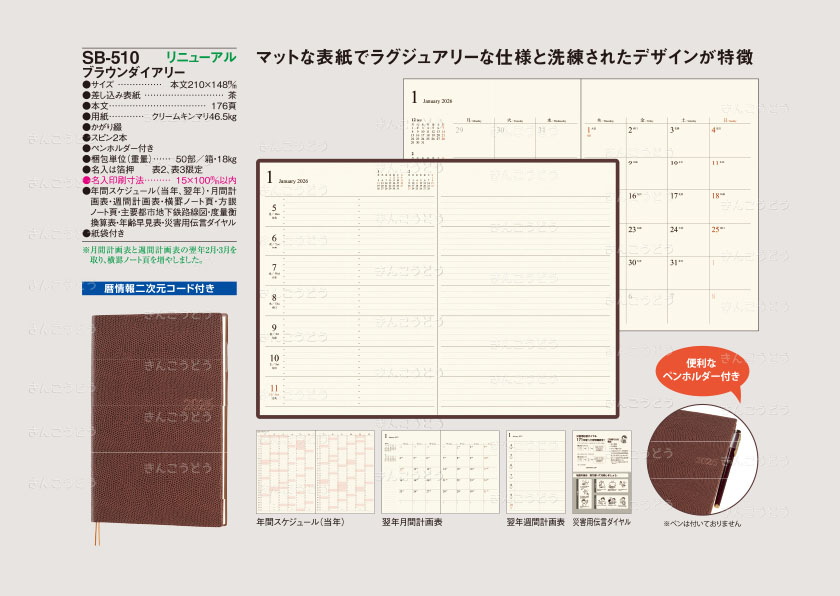Click the circular pen holder close-up photo
This screenshot has width=840, height=596.
[702, 461]
